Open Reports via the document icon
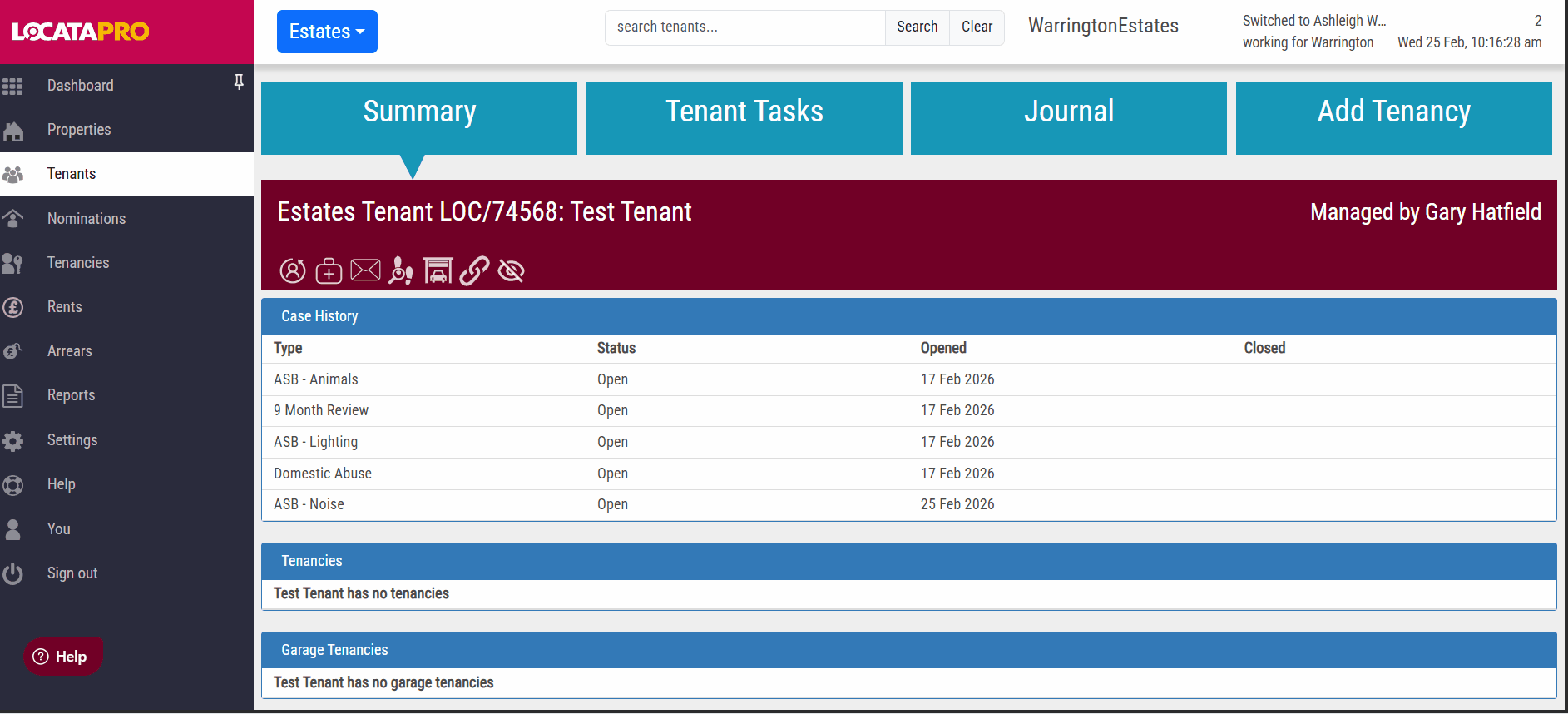Screen dimensions: 1568x714 [12, 395]
